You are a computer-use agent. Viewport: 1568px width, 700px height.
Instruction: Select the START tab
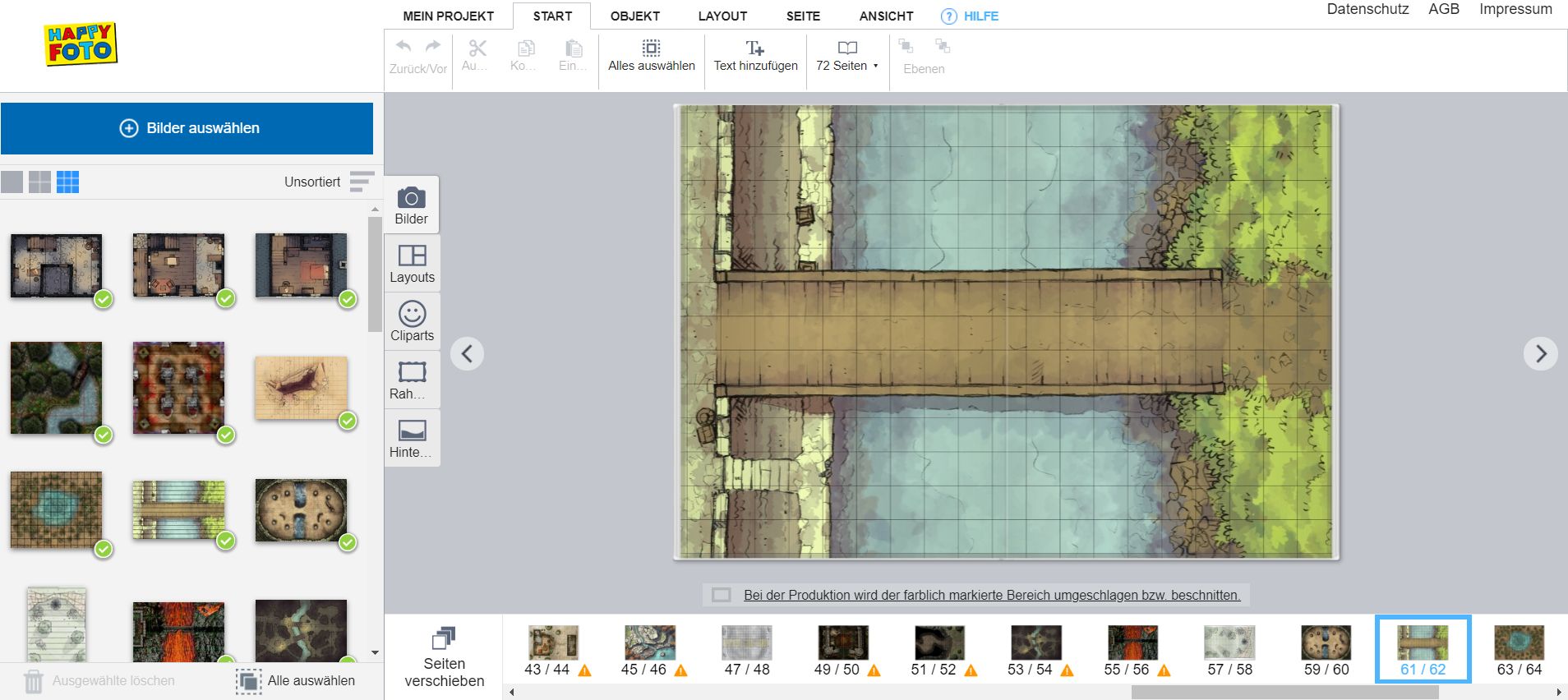pos(552,16)
